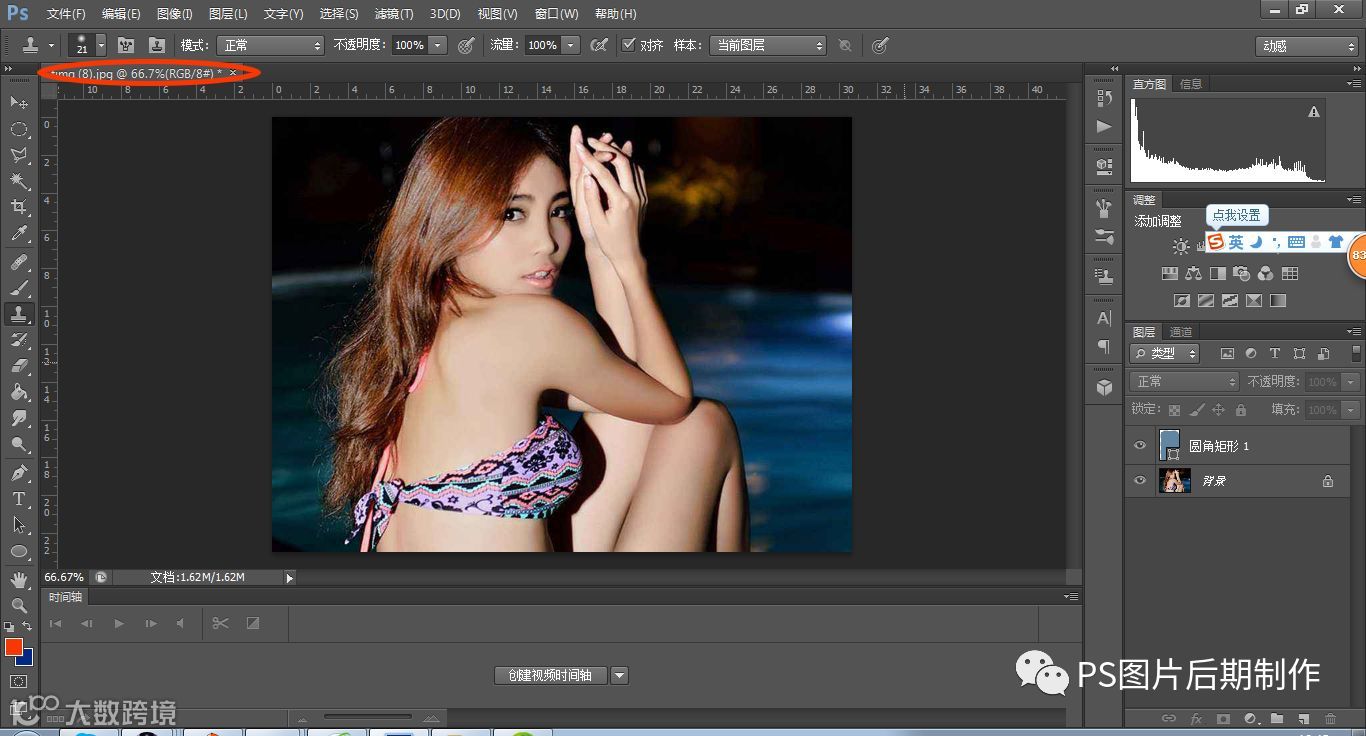Select the Horizontal Type tool

pos(18,498)
